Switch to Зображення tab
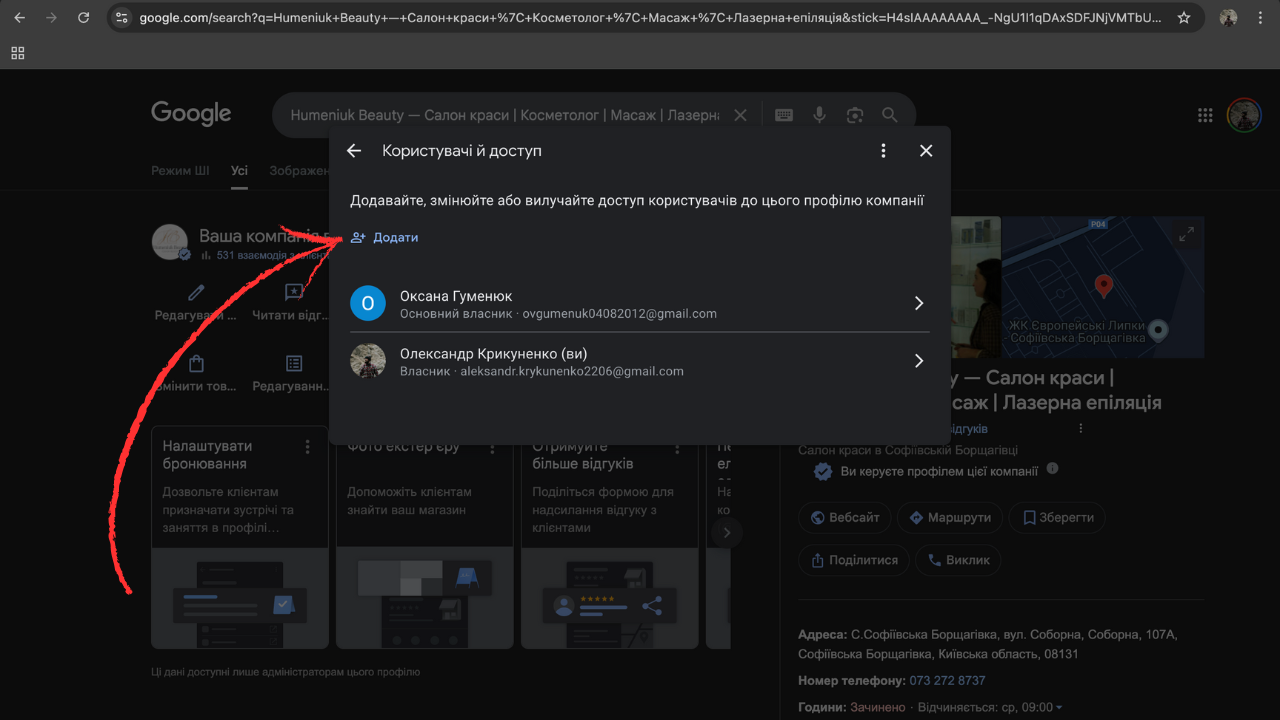The height and width of the screenshot is (720, 1280). [299, 171]
